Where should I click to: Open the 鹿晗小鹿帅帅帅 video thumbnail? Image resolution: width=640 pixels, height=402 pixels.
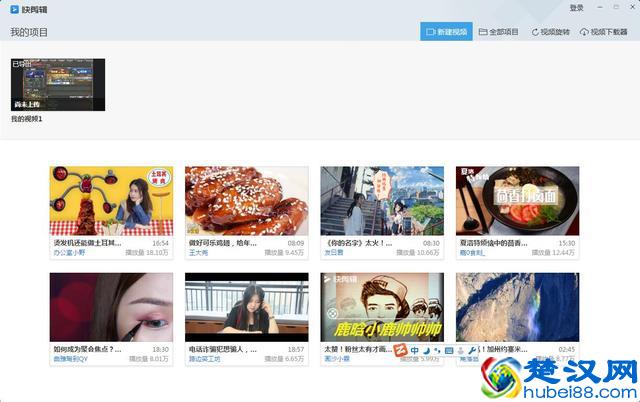[x=382, y=307]
